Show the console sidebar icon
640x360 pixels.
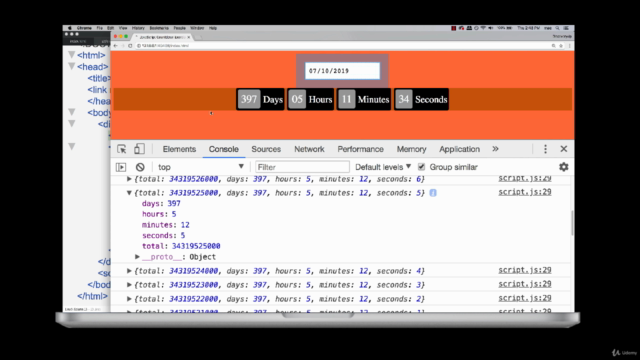121,167
